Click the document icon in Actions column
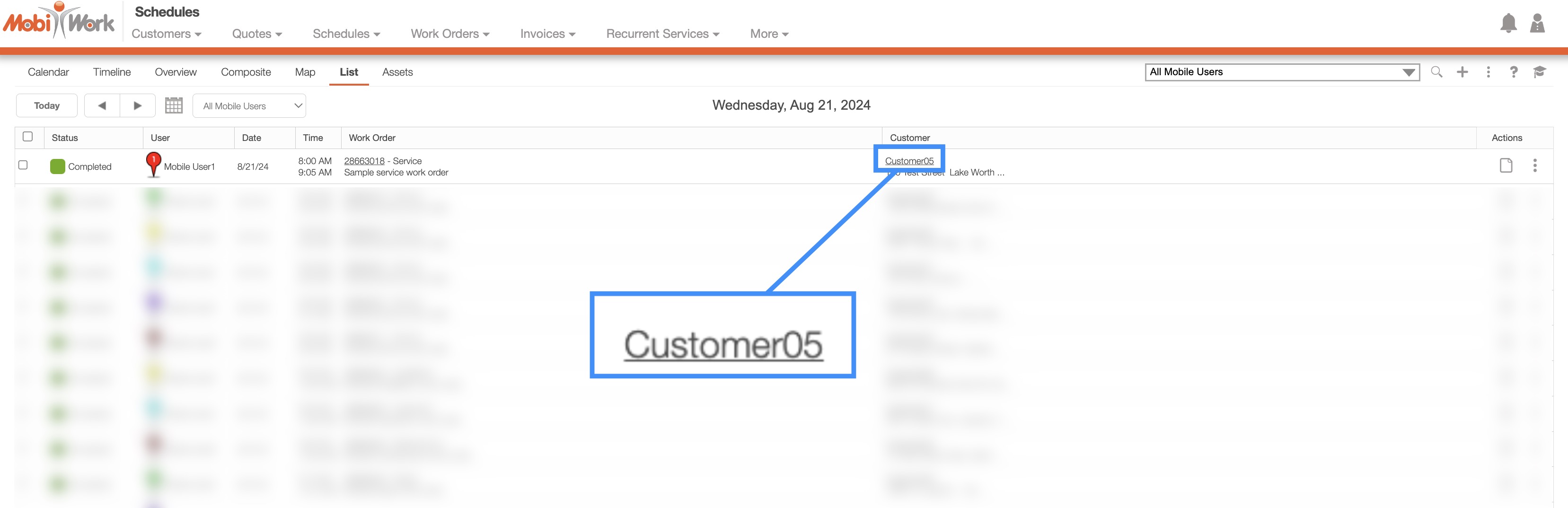The height and width of the screenshot is (508, 1568). click(1506, 166)
